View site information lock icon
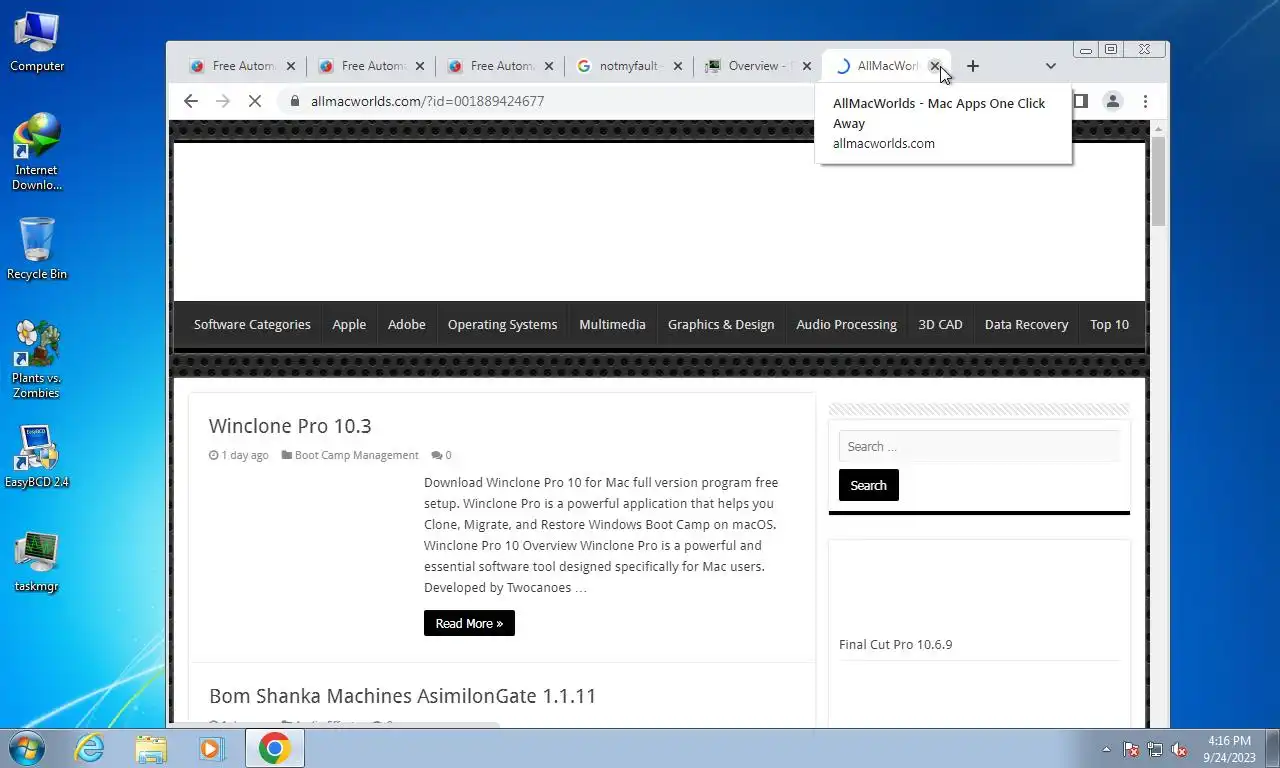Screen dimensions: 1280x768 tap(293, 101)
